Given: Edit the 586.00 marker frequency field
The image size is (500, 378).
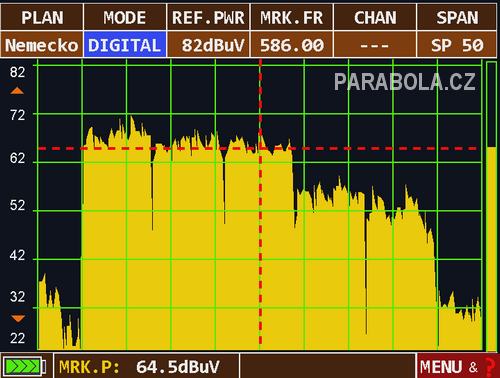Looking at the screenshot, I should coord(292,45).
